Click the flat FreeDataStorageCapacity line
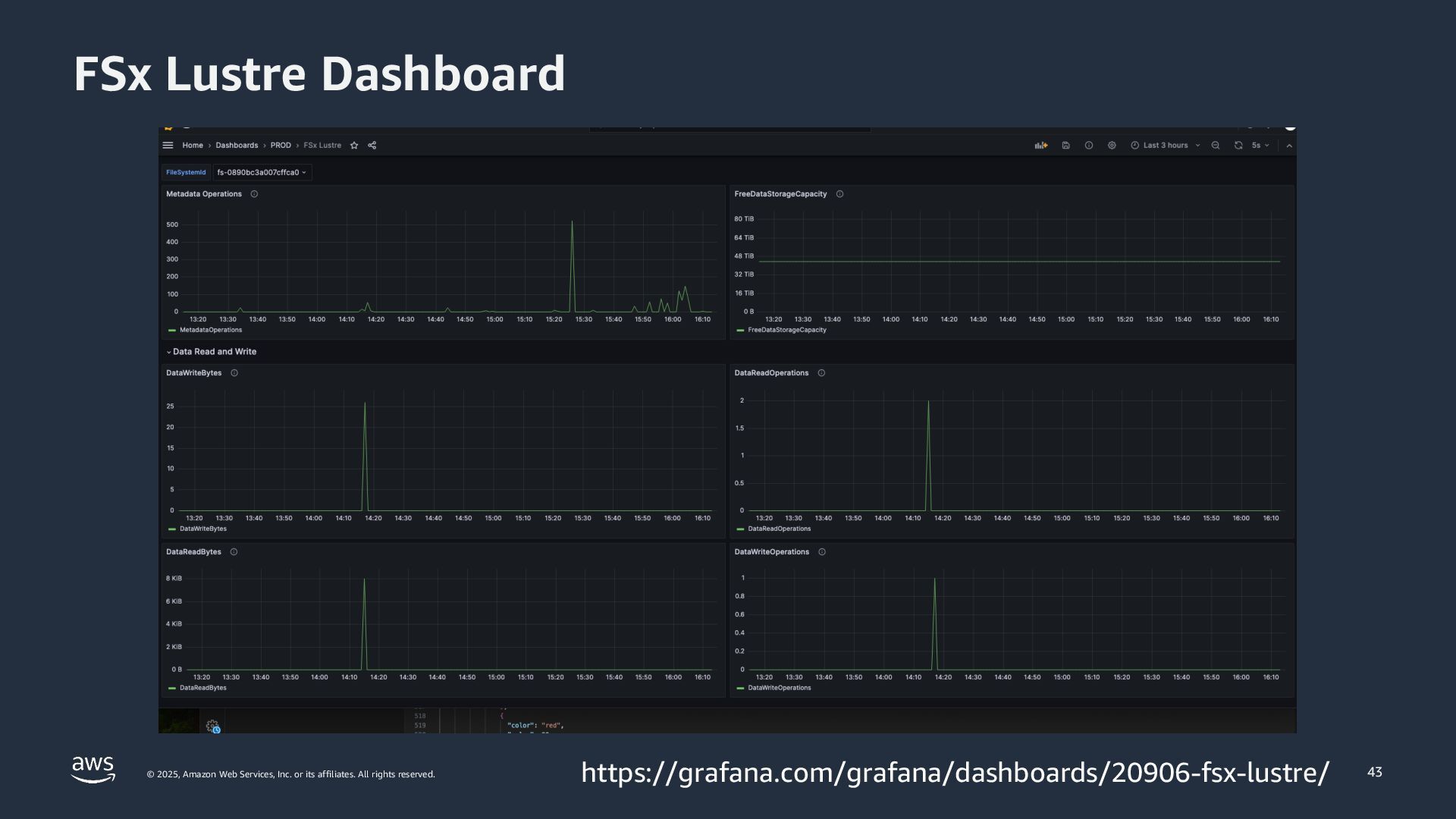This screenshot has height=819, width=1456. [x=1019, y=262]
